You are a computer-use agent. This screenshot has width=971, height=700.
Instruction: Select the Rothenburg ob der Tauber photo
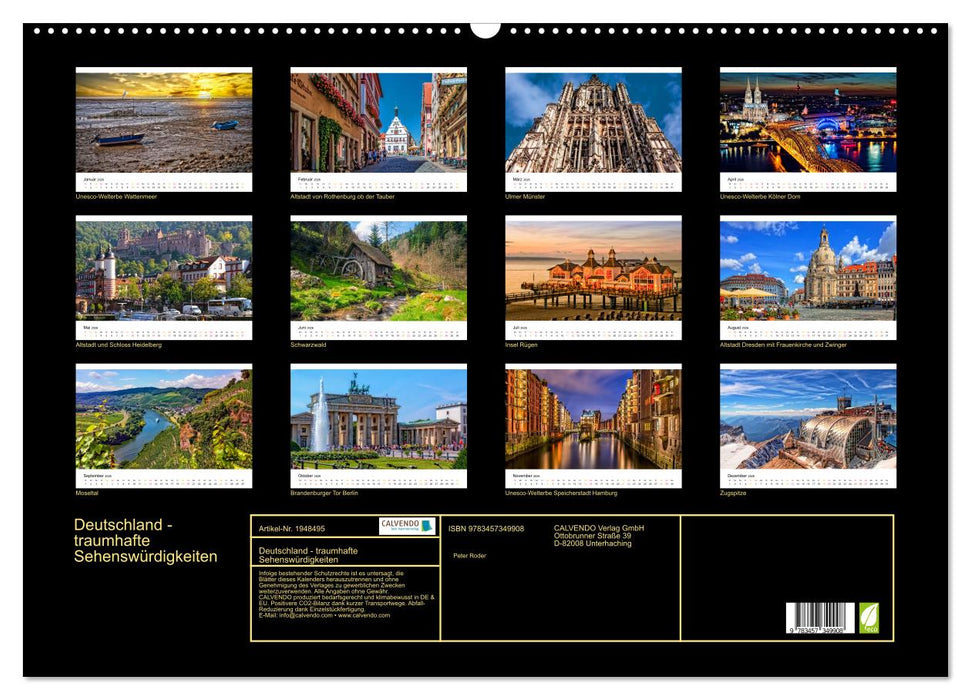pos(378,121)
